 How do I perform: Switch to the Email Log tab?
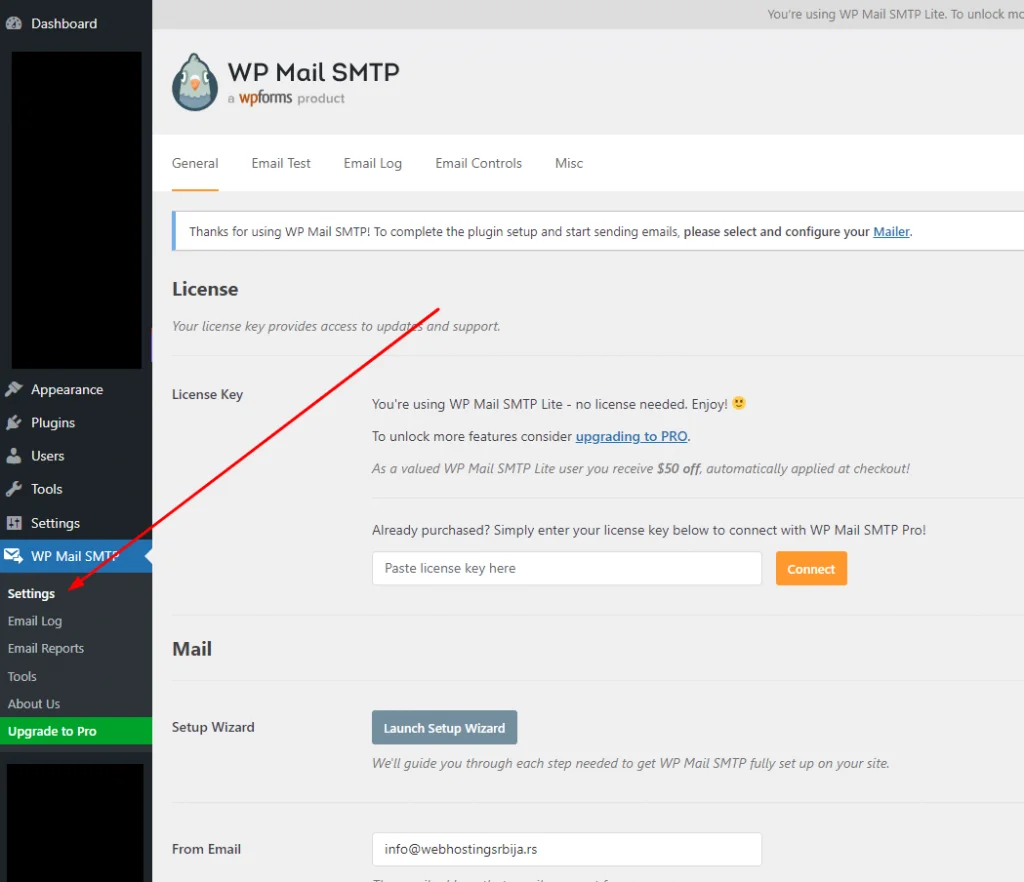(x=373, y=163)
